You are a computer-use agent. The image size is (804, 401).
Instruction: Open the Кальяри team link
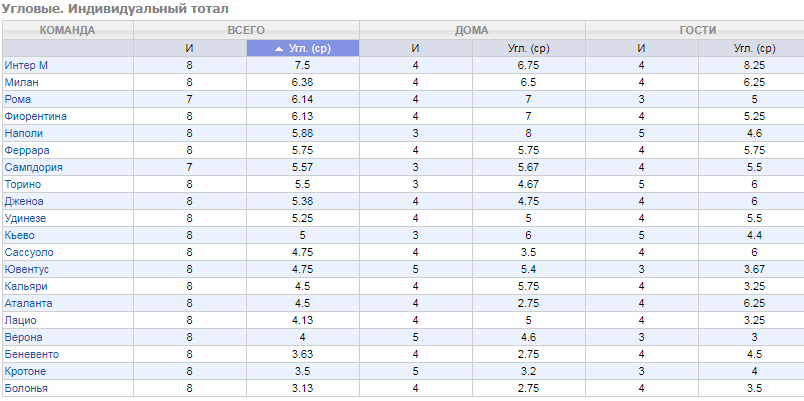pyautogui.click(x=26, y=286)
